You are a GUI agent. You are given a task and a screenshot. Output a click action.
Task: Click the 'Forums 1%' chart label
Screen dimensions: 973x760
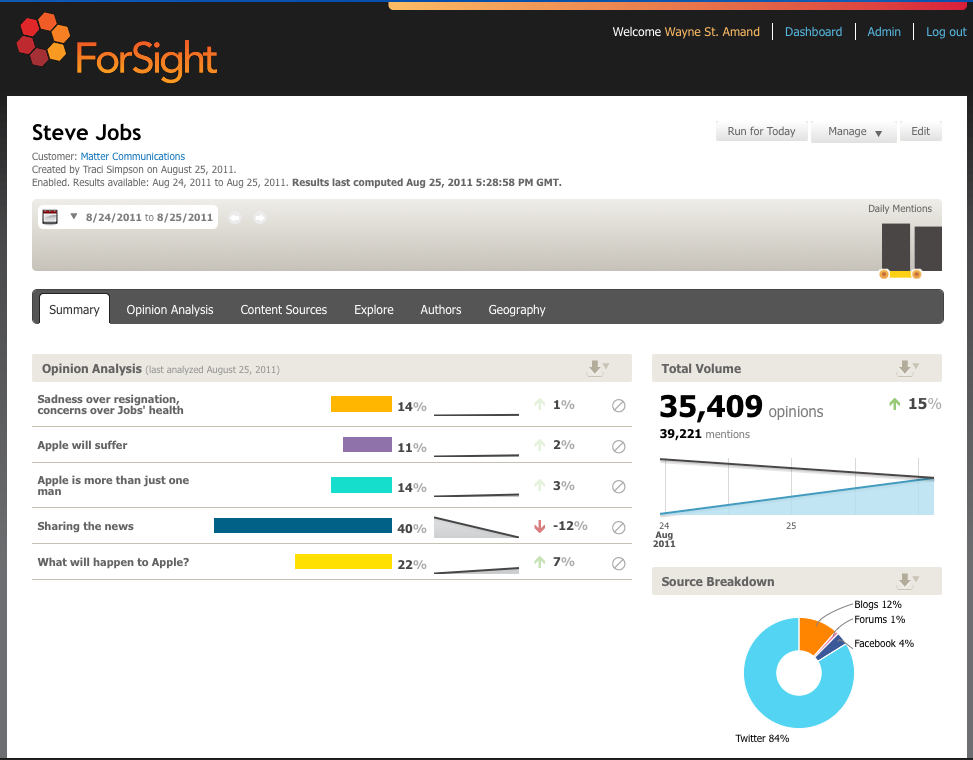[879, 619]
